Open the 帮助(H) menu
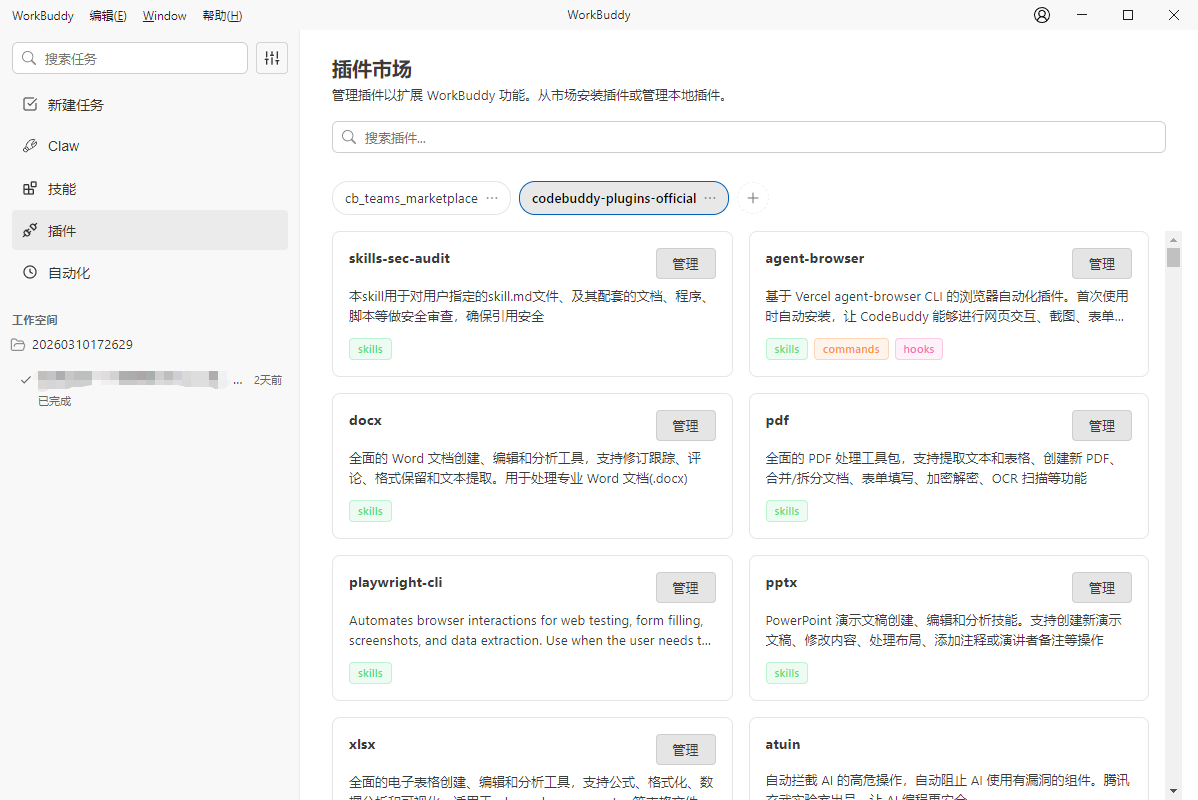This screenshot has width=1198, height=800. click(x=222, y=15)
